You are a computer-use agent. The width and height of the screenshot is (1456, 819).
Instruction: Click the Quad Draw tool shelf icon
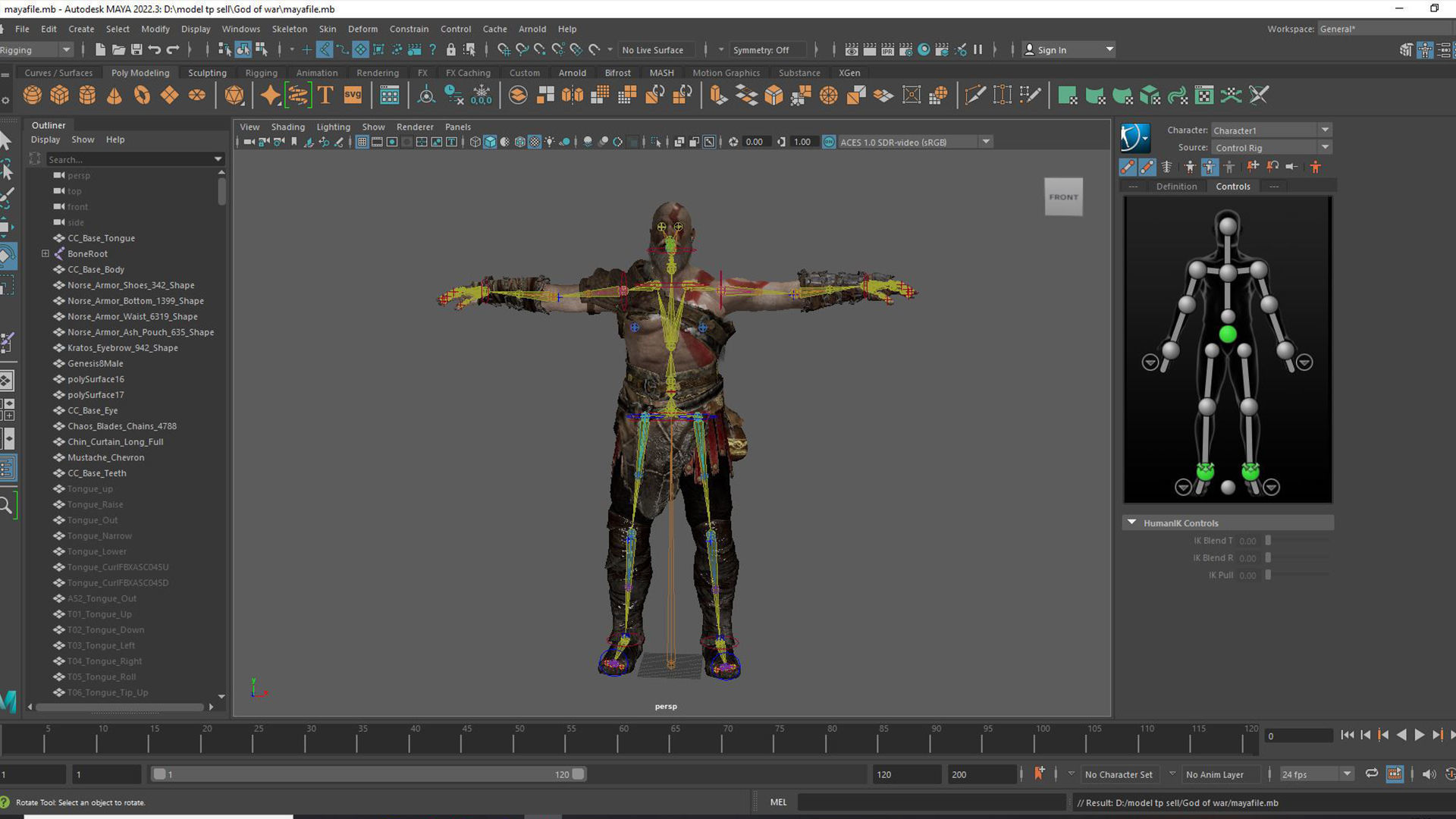tap(1030, 96)
